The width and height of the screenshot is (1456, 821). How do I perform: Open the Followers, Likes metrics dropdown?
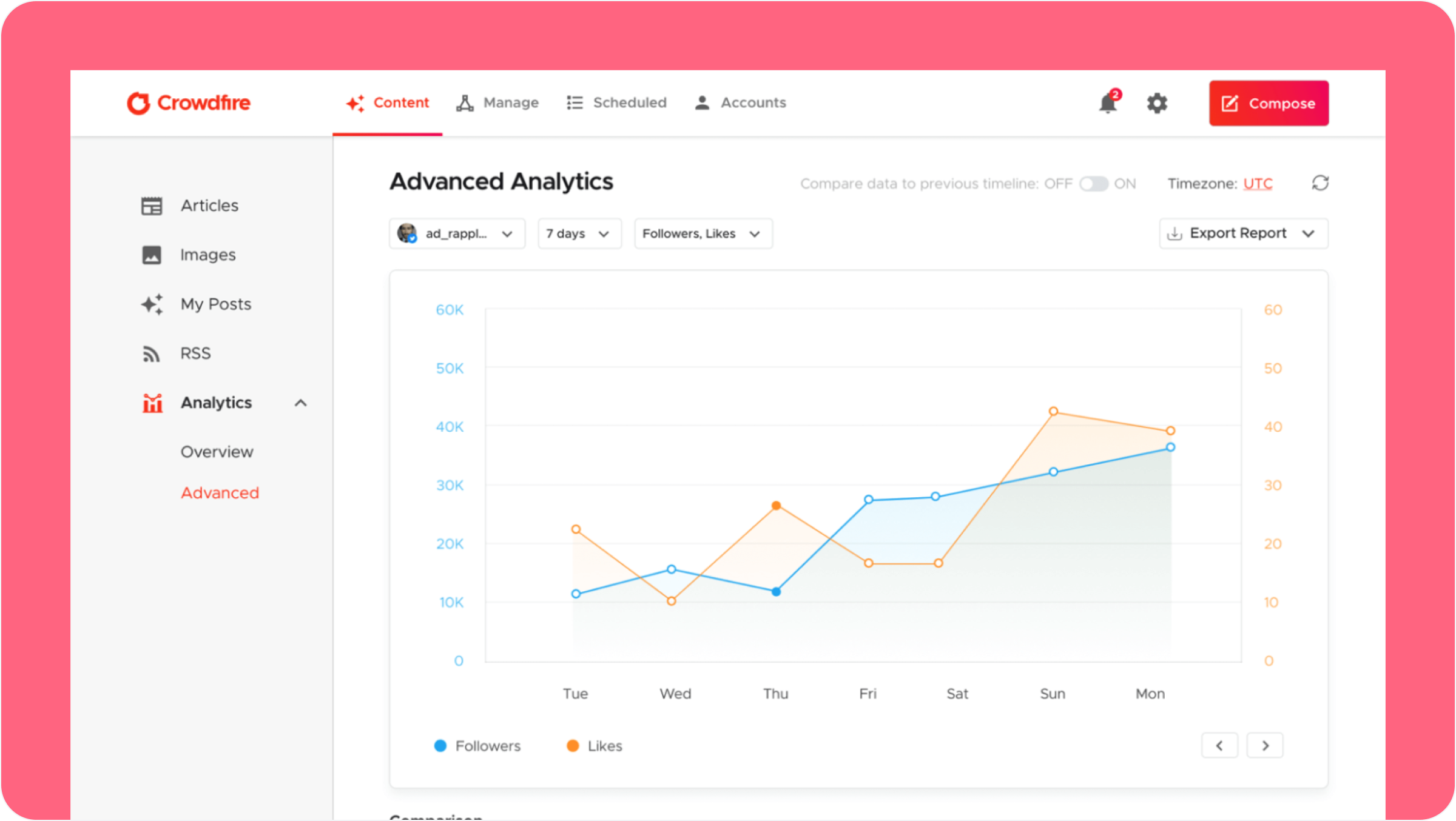click(703, 233)
